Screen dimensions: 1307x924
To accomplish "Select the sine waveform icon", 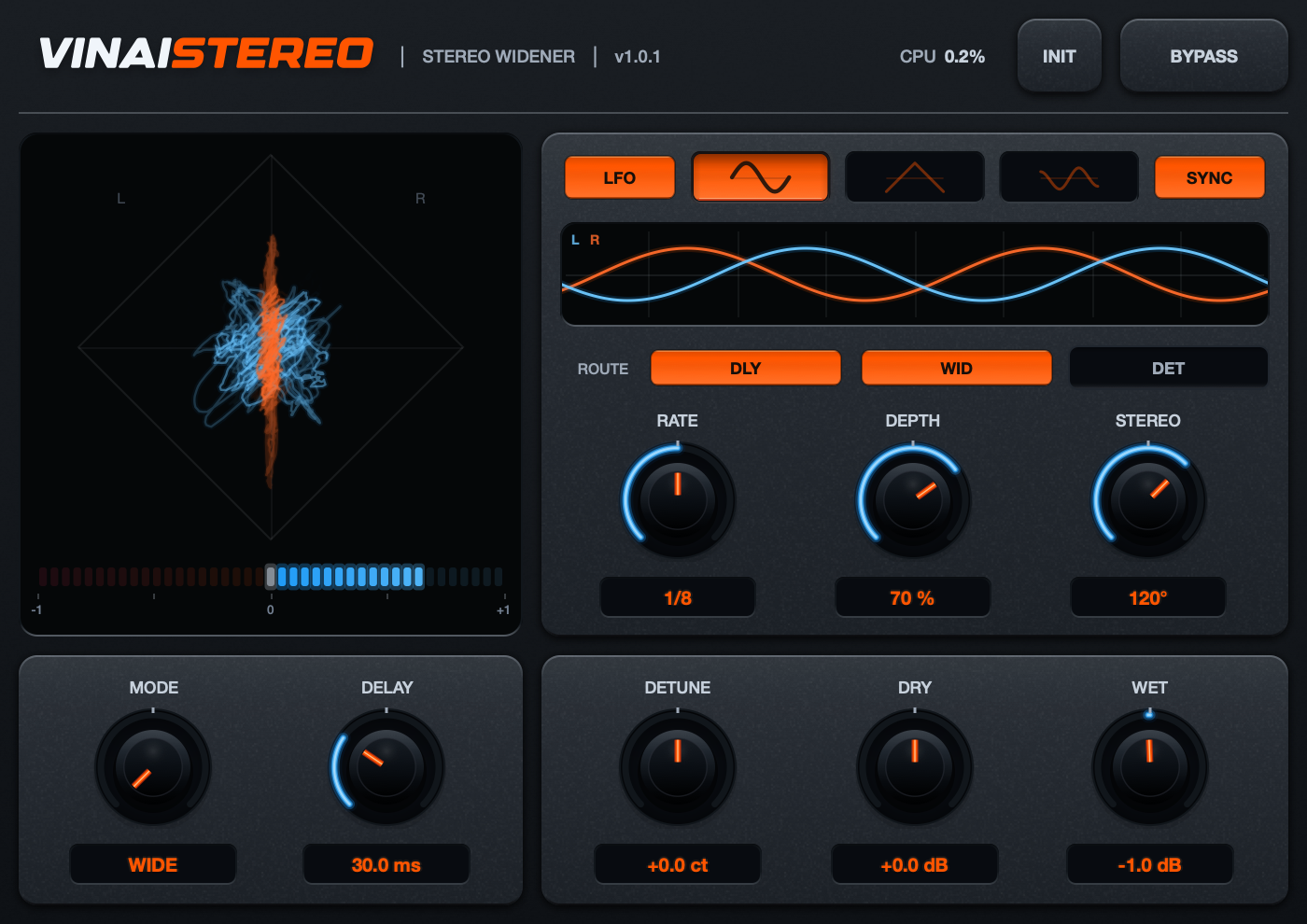I will [760, 177].
